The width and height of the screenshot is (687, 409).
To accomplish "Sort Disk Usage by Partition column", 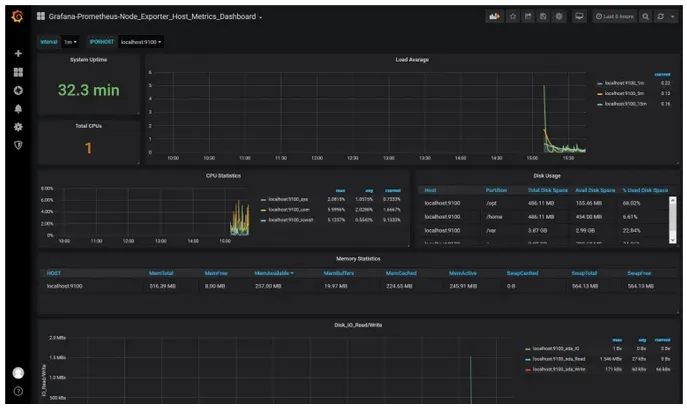I will (496, 190).
